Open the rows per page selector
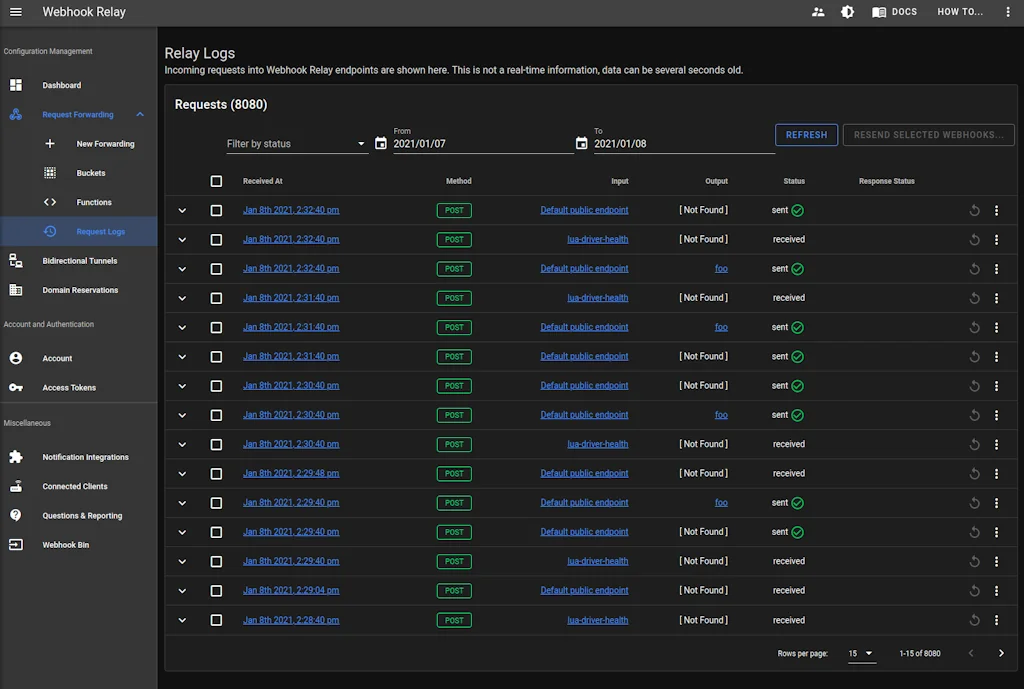This screenshot has height=689, width=1024. pyautogui.click(x=861, y=653)
